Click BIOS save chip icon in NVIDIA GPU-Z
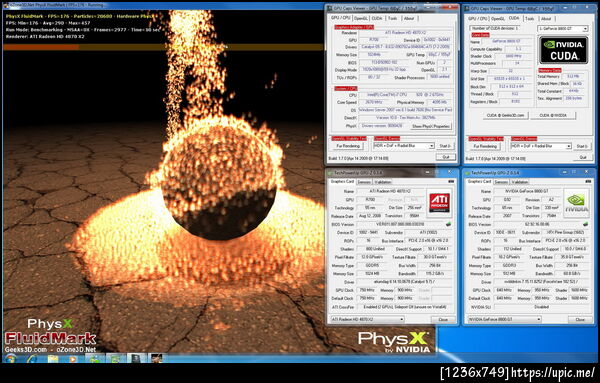 585,224
